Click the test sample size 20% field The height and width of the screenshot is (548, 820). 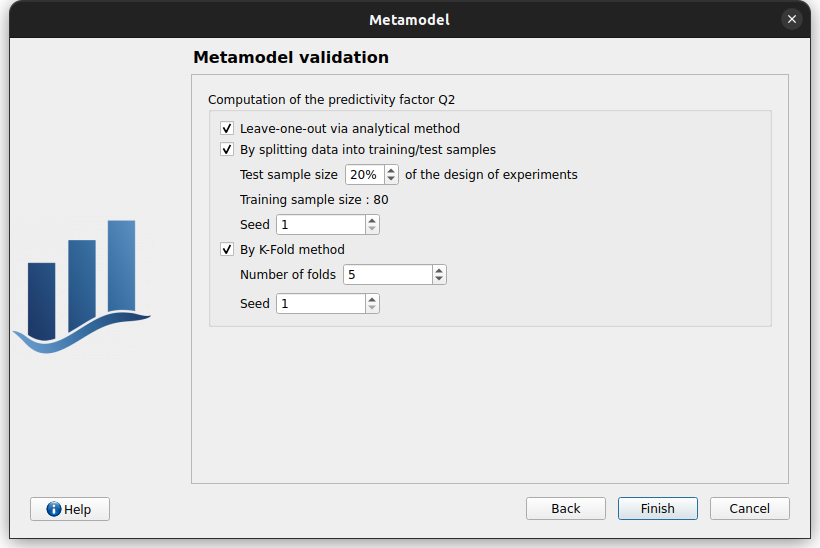363,175
